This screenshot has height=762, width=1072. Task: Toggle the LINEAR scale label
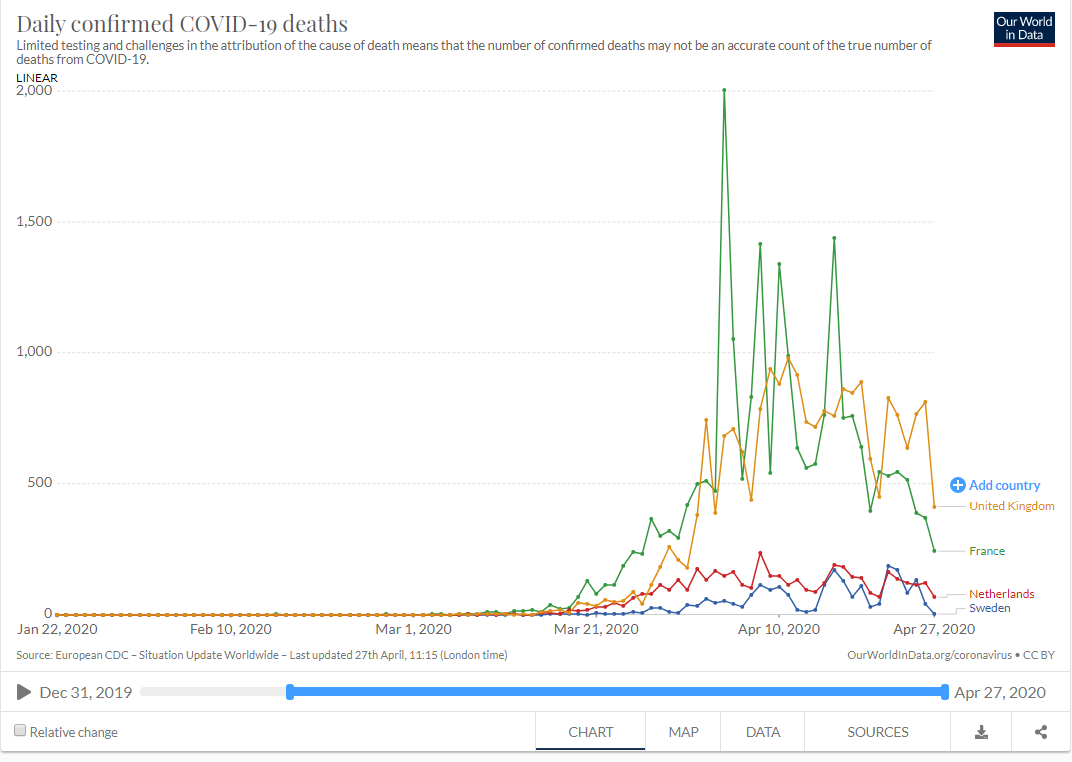tap(37, 78)
